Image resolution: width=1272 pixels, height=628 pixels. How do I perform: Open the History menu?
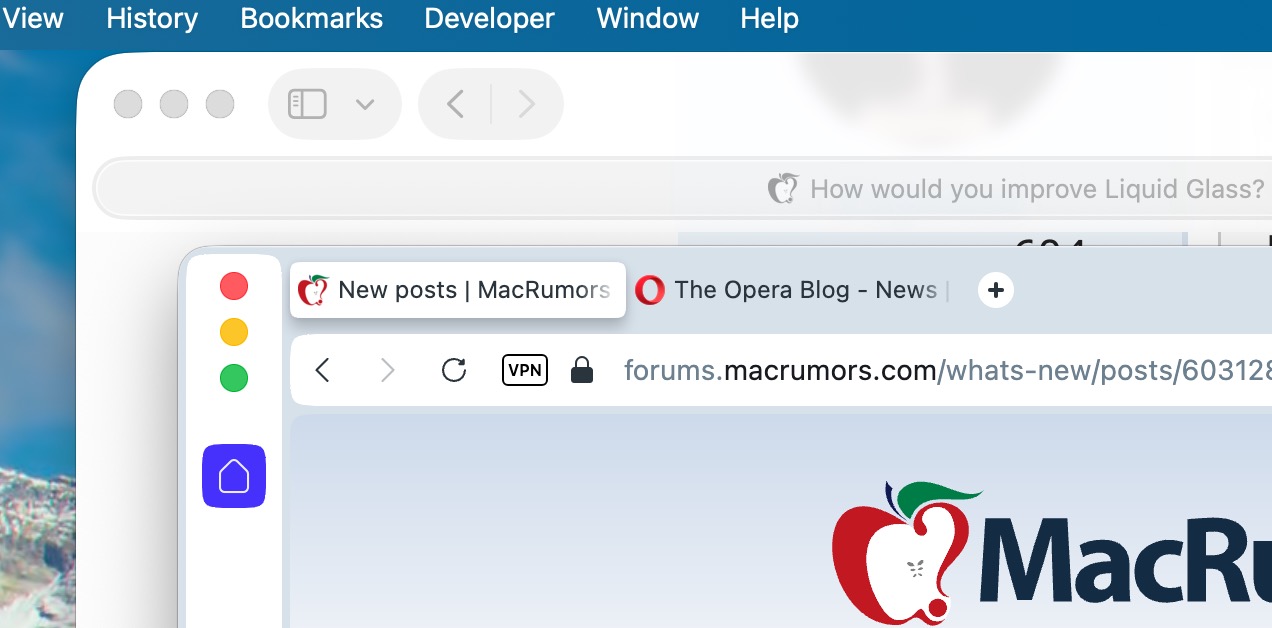click(152, 18)
